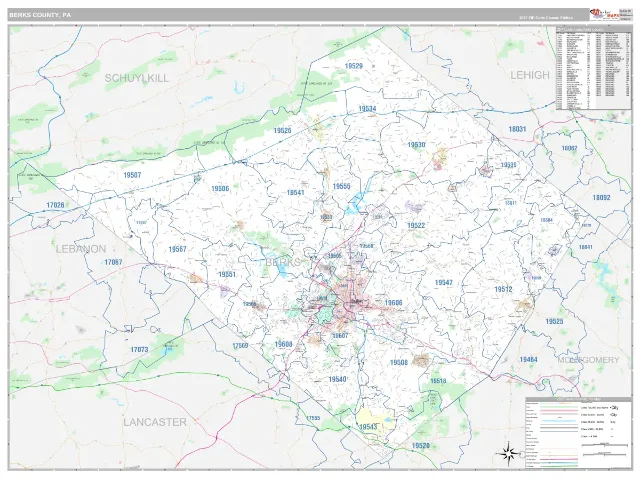Click ZIP code 17569 label
The height and width of the screenshot is (480, 640).
(x=240, y=346)
